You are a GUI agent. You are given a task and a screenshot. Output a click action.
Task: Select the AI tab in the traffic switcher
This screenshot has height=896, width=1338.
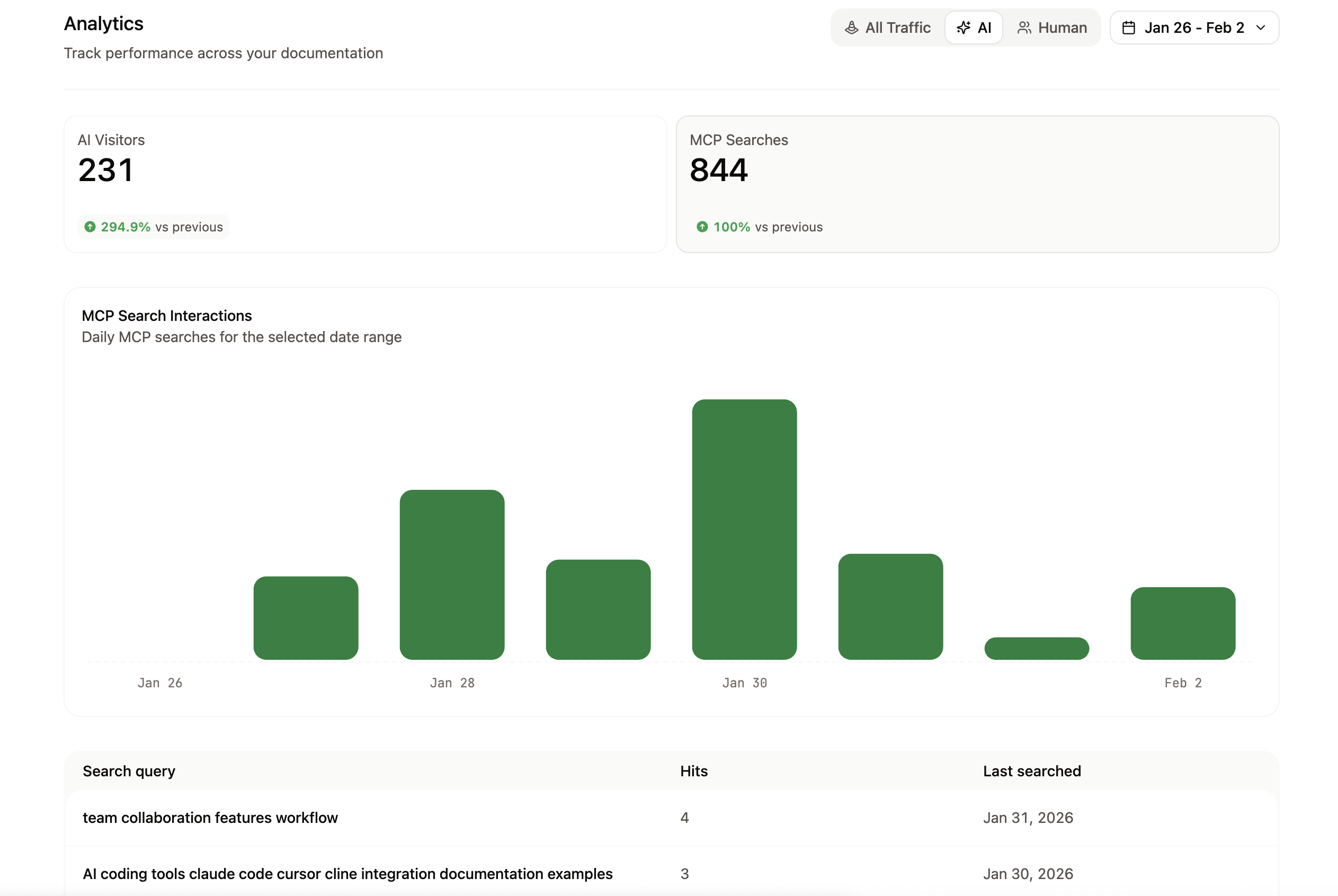coord(974,27)
